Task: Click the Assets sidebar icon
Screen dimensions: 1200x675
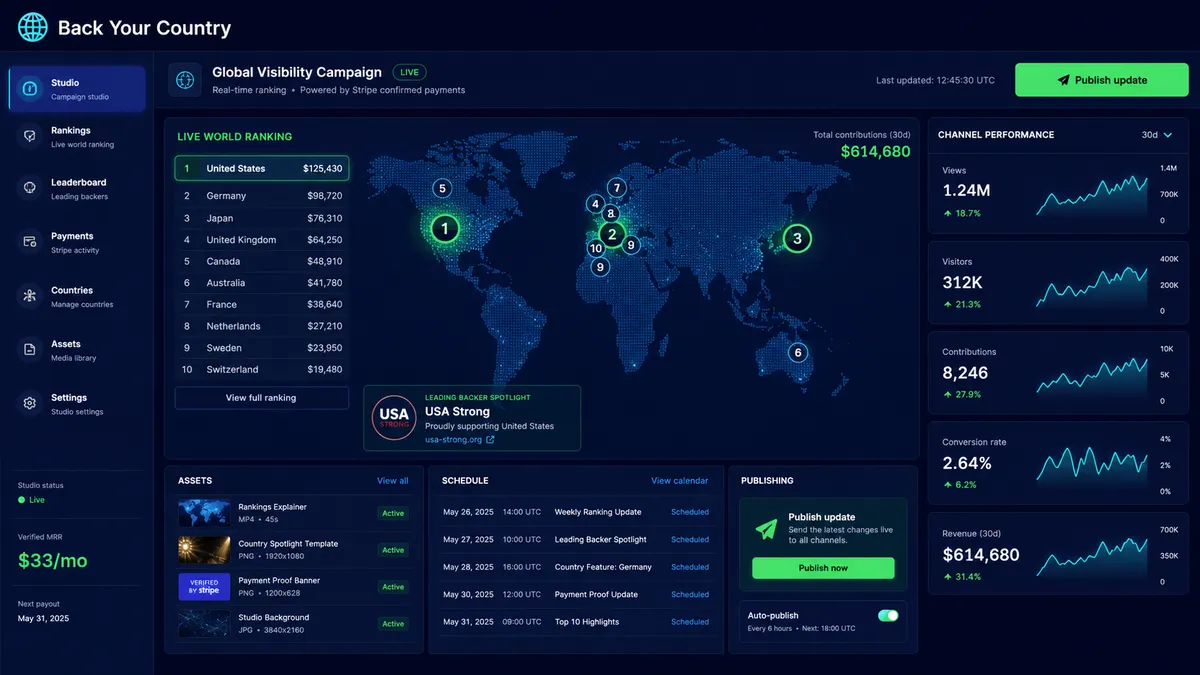Action: click(x=30, y=350)
